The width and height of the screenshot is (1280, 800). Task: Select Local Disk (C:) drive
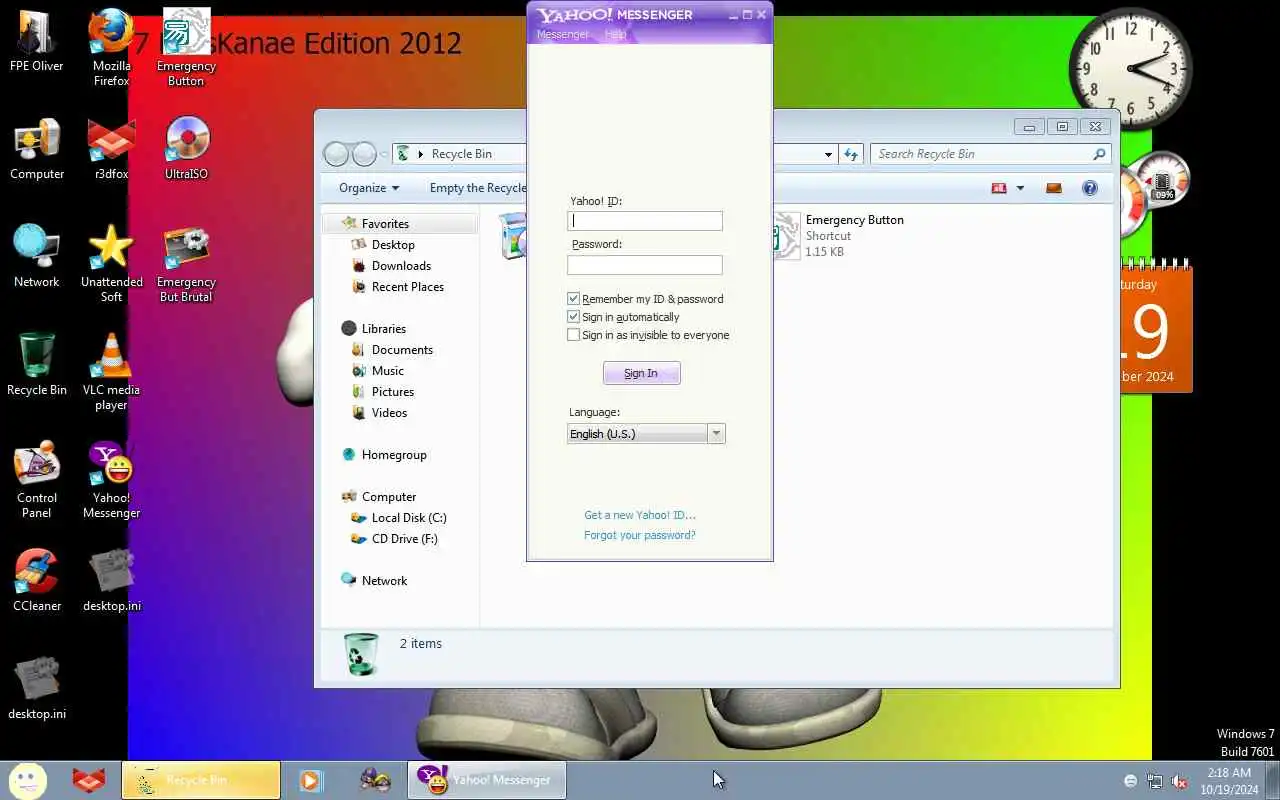(409, 518)
